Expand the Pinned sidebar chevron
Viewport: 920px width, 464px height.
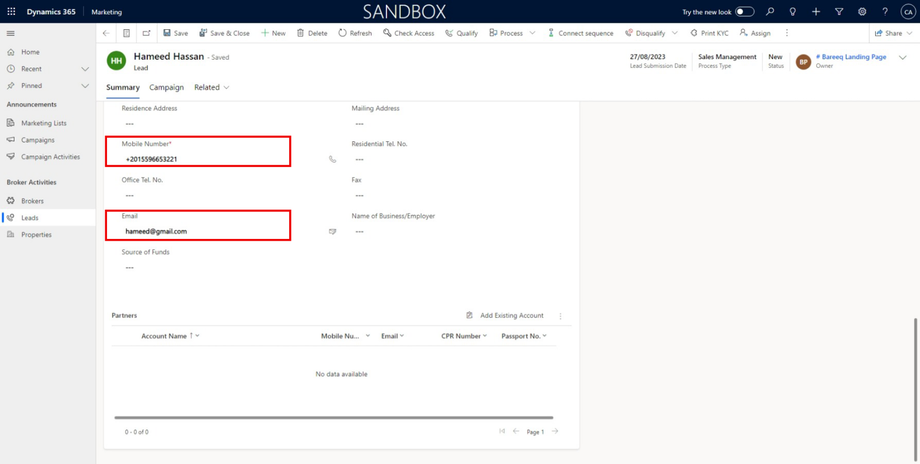(85, 86)
